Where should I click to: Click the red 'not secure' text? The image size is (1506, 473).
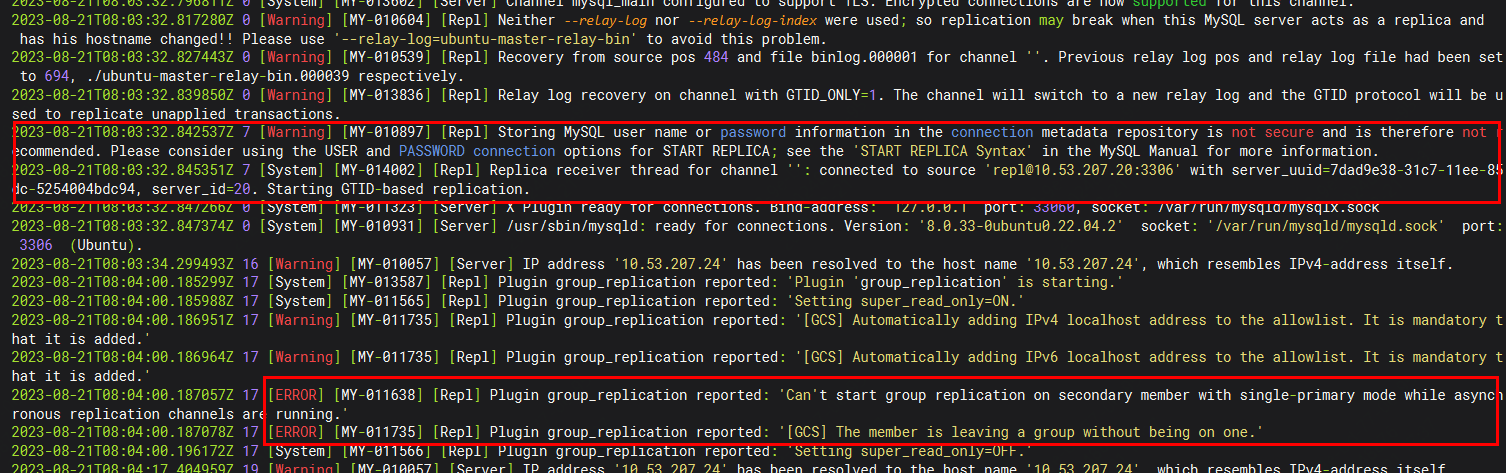(1273, 132)
